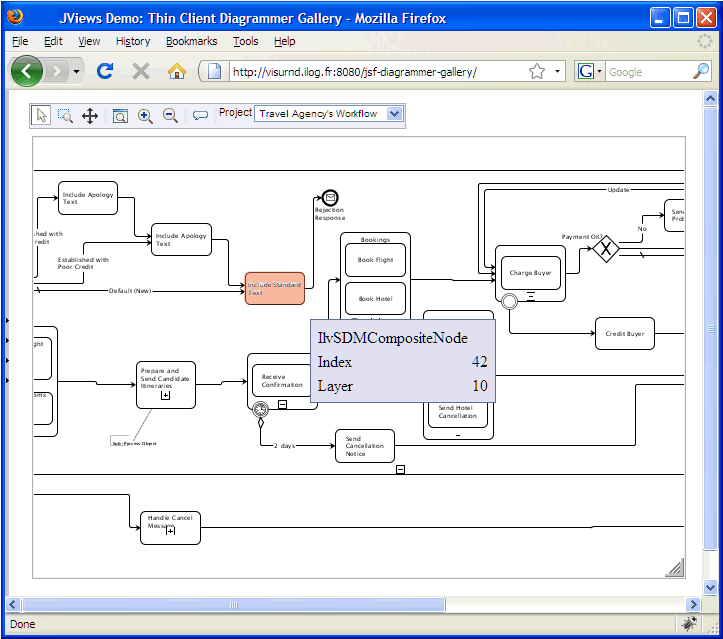Go to the Firefox home page

pos(177,71)
